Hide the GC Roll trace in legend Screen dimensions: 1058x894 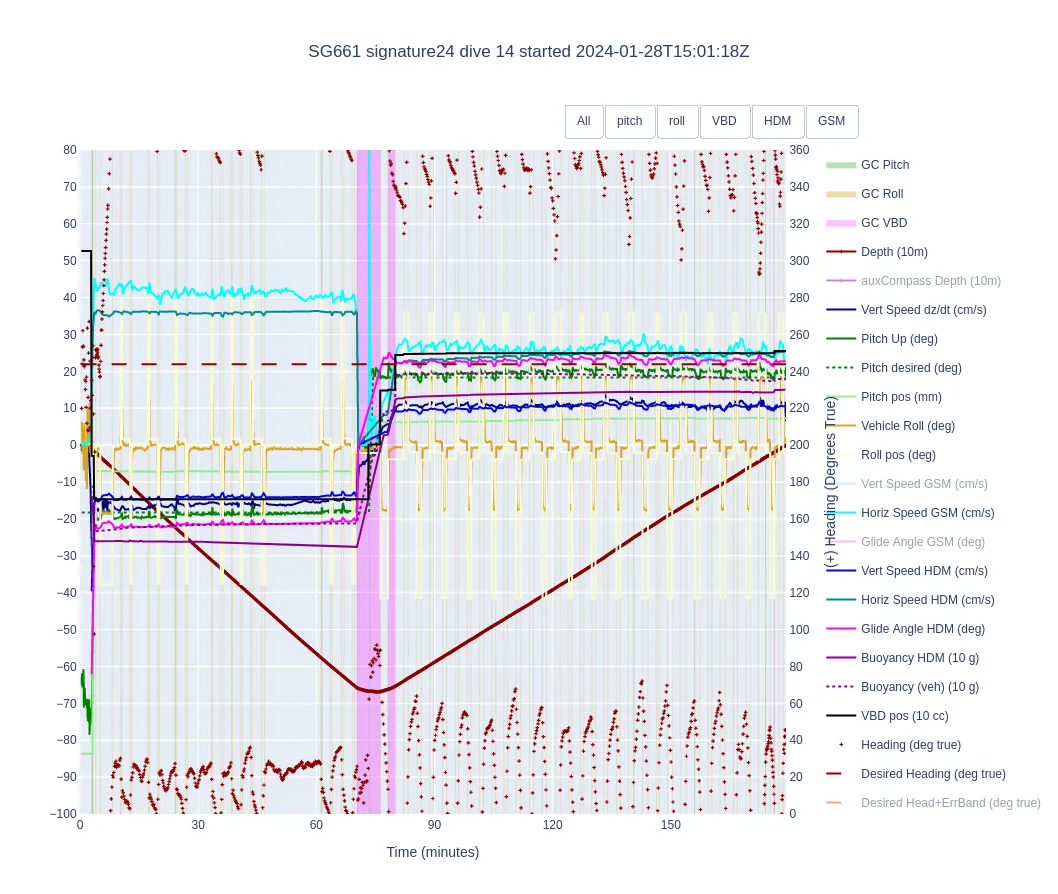pyautogui.click(x=882, y=194)
